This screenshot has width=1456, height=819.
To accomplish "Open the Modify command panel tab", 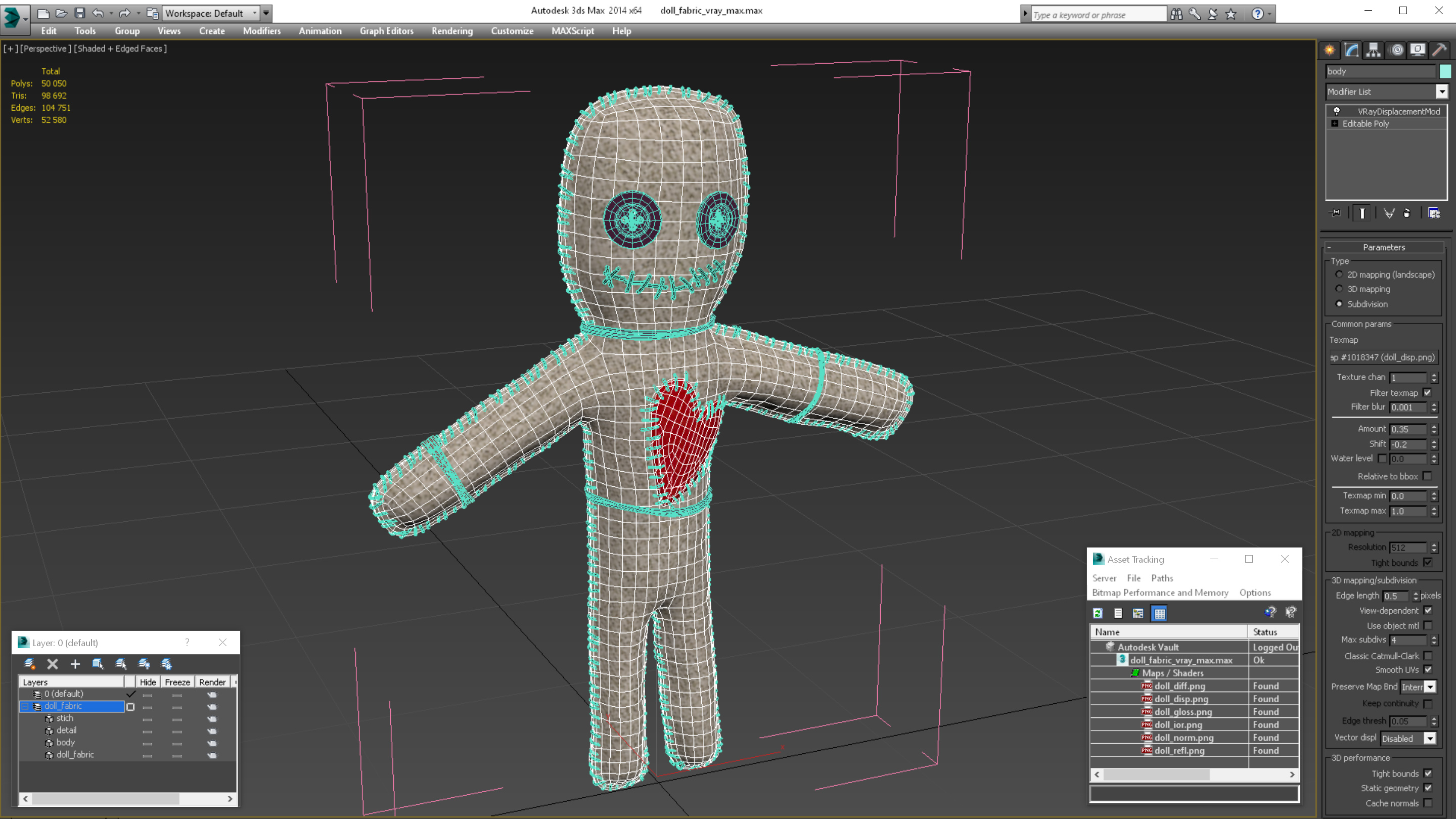I will point(1351,51).
